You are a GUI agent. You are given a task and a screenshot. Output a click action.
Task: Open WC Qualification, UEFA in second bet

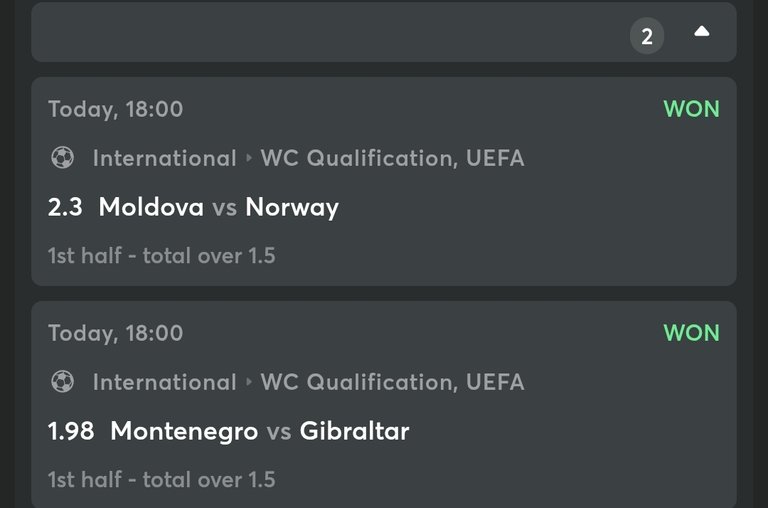[392, 382]
